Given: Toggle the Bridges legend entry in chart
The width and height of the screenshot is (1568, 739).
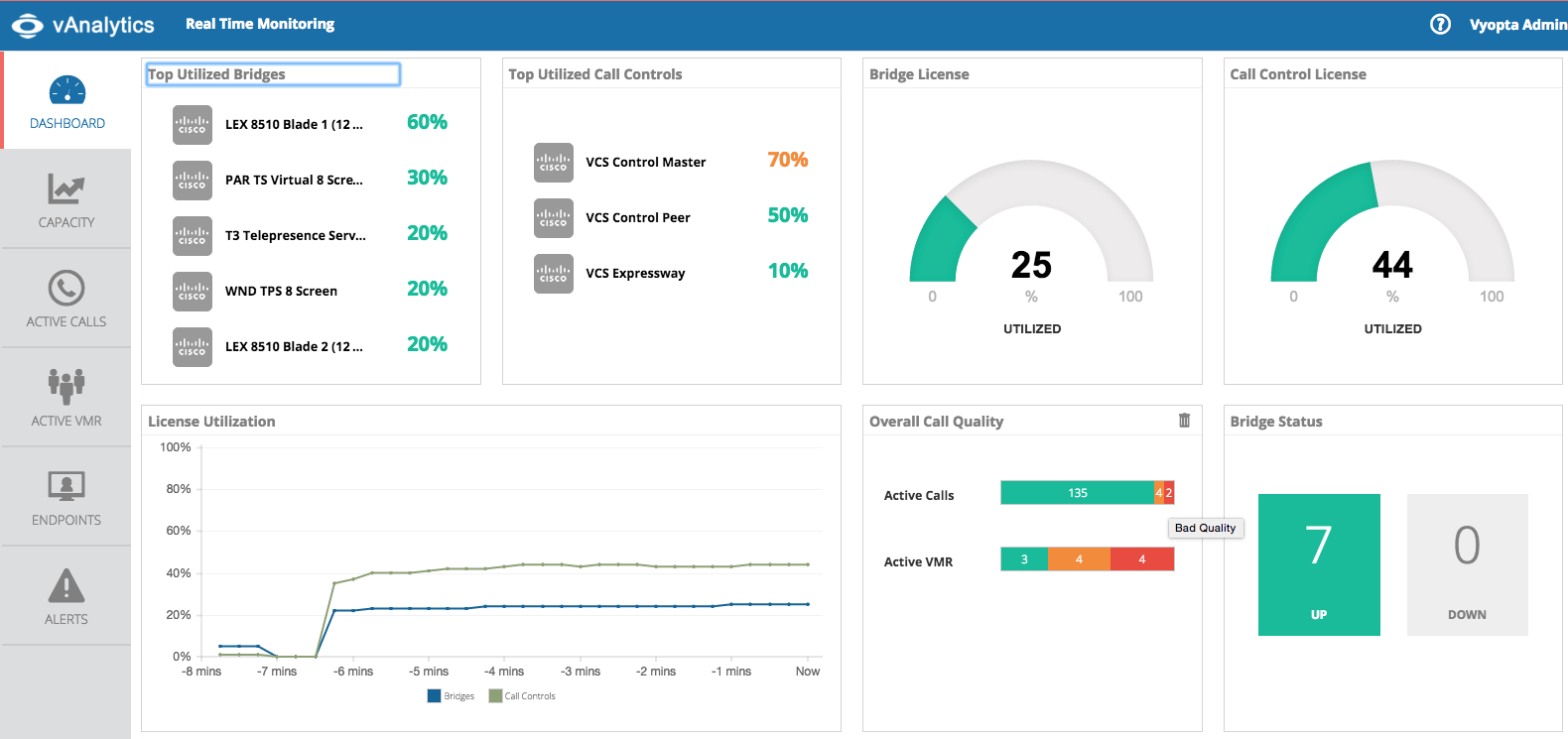Looking at the screenshot, I should point(452,696).
